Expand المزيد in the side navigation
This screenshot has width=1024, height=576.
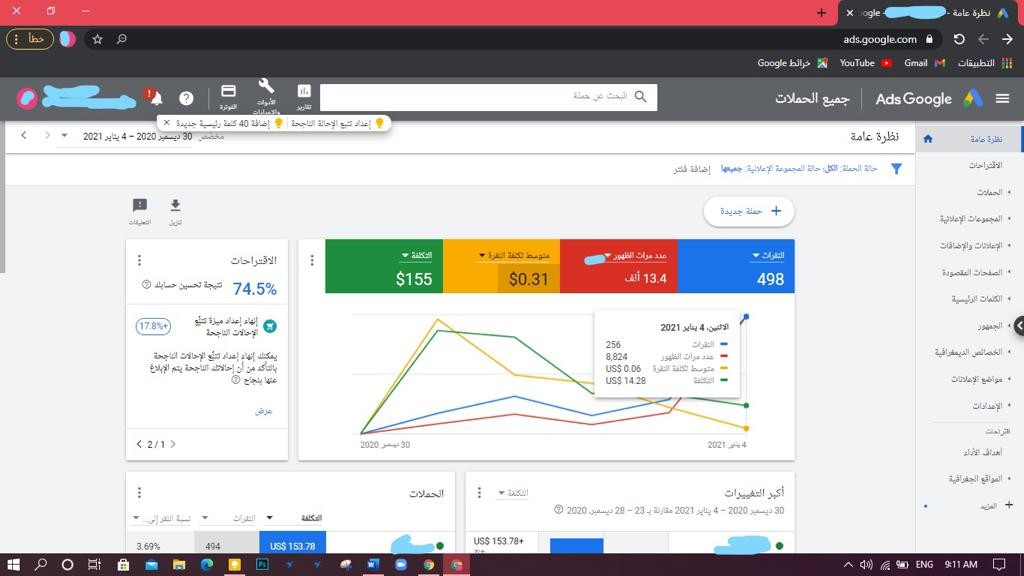point(995,505)
